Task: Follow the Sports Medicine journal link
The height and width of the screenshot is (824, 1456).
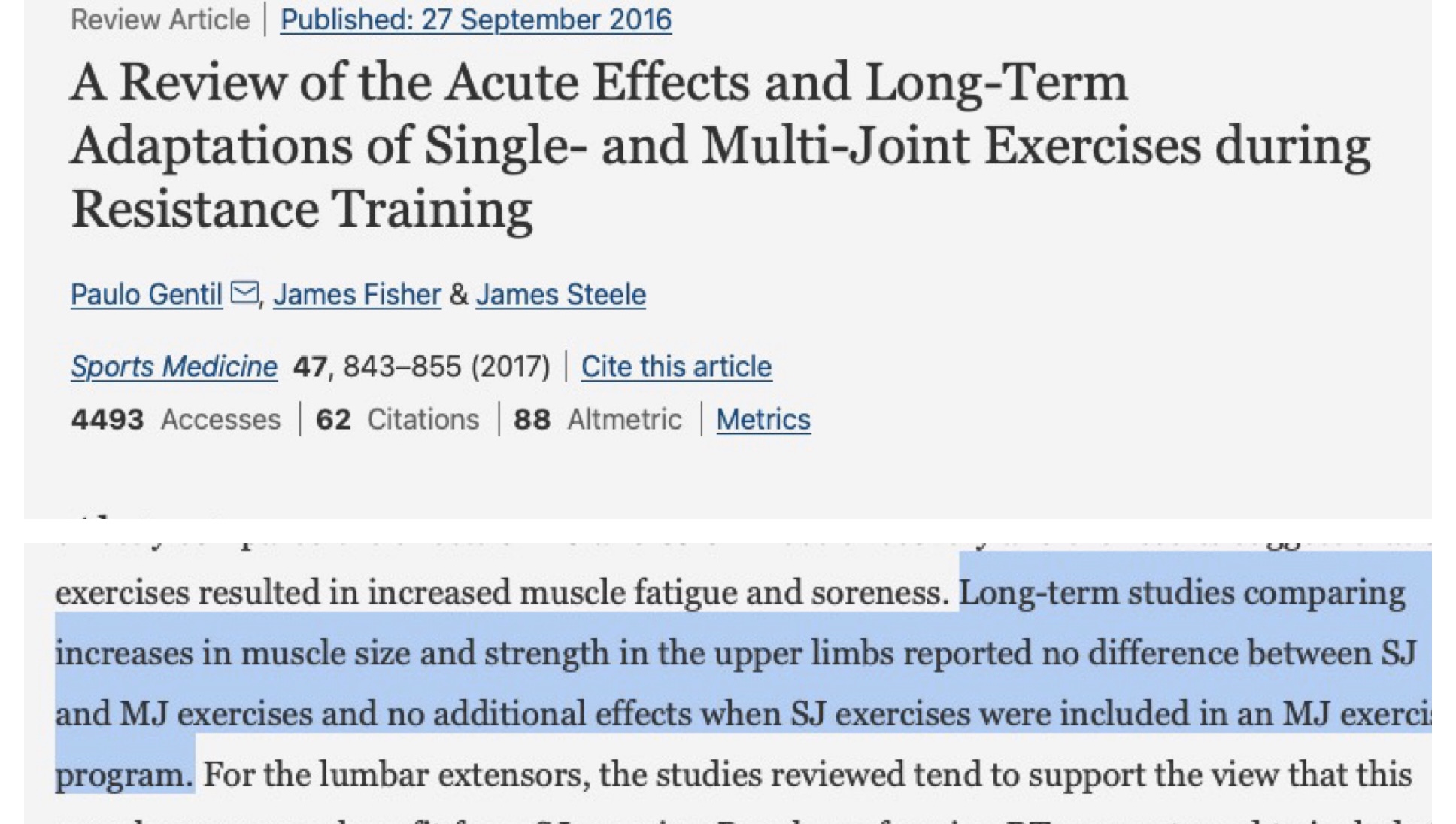Action: tap(174, 366)
